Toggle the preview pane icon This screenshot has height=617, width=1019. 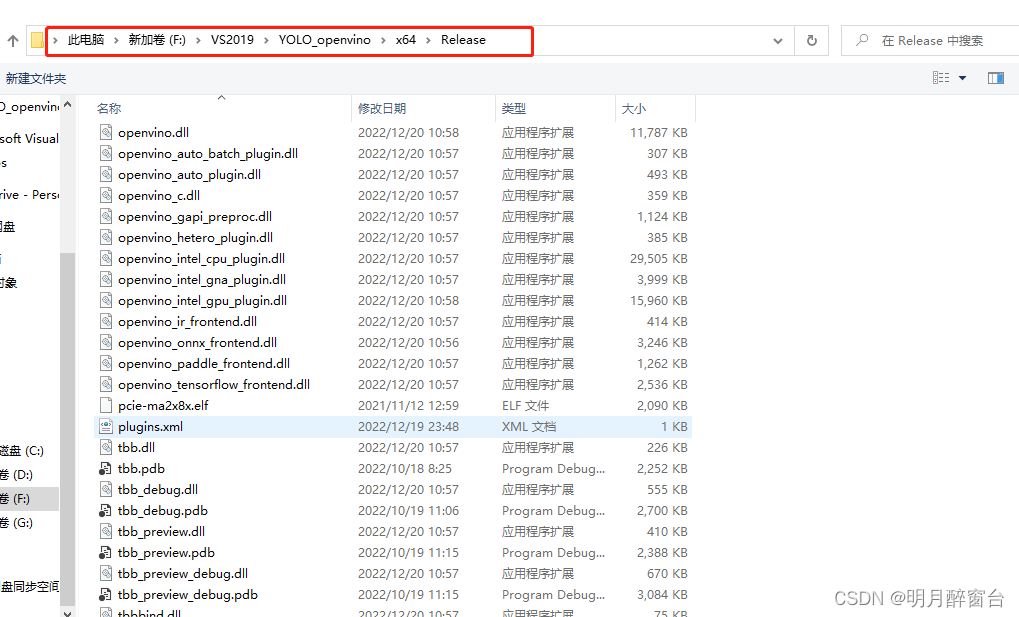click(x=995, y=78)
